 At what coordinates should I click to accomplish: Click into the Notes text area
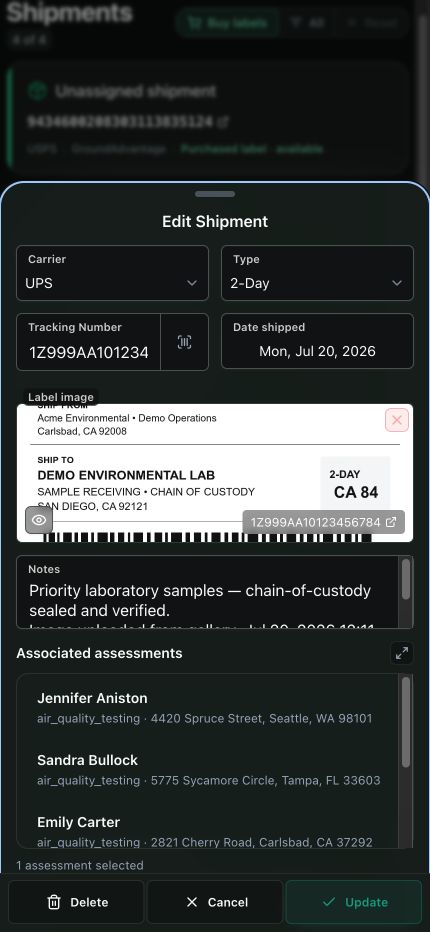tap(209, 592)
